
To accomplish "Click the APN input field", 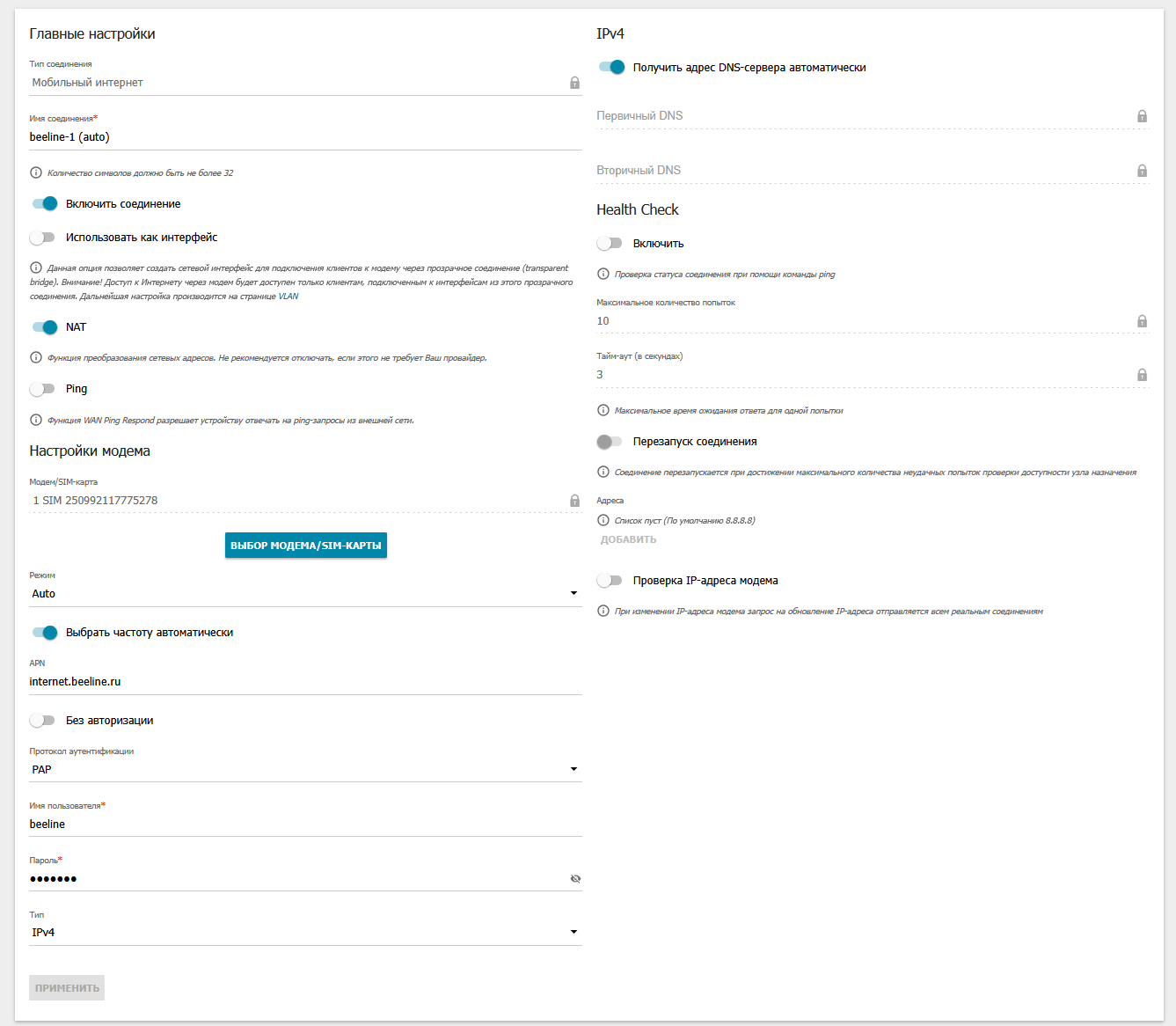I will (305, 682).
